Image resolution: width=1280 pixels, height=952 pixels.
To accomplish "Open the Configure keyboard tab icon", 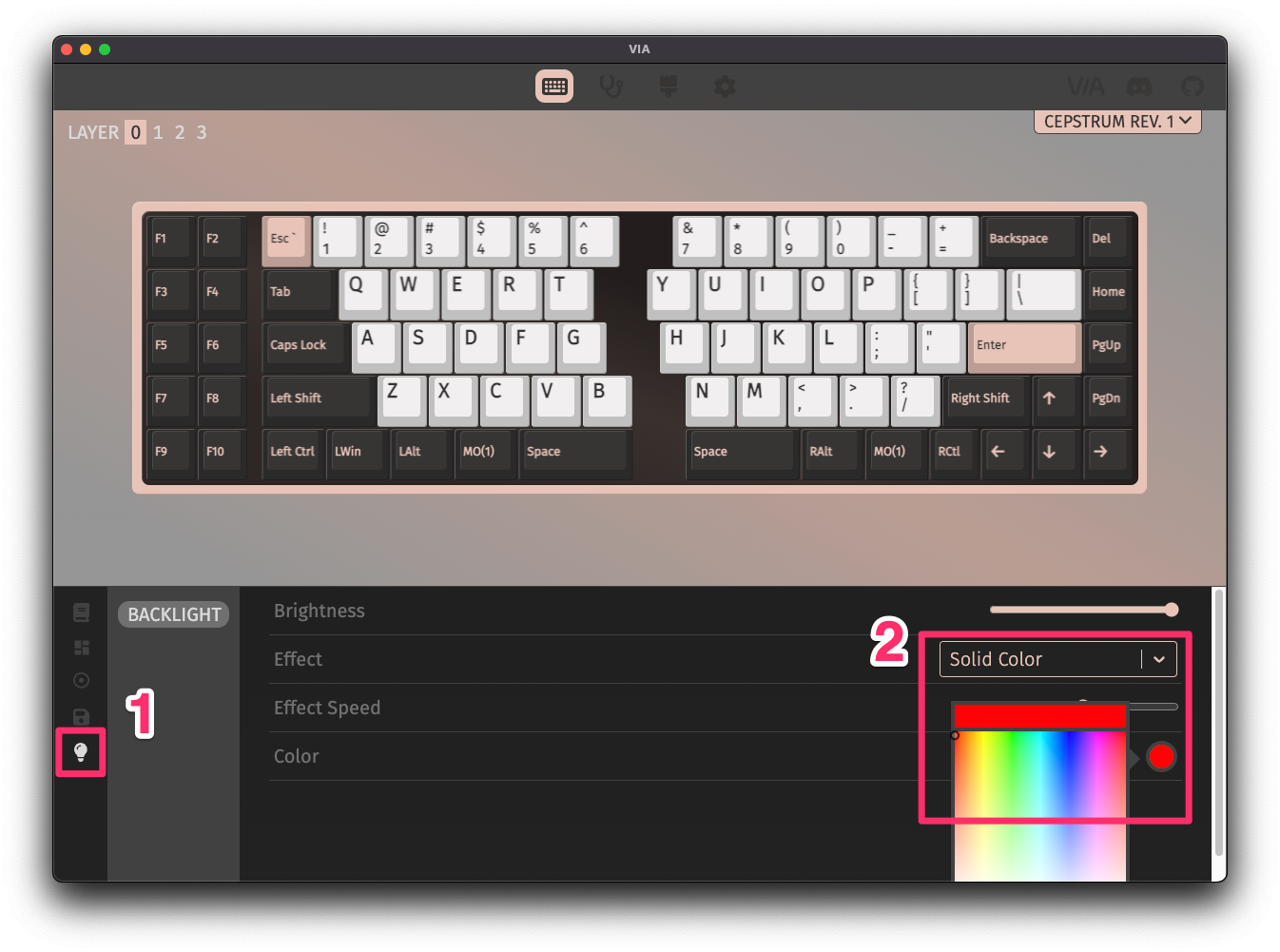I will pyautogui.click(x=554, y=87).
